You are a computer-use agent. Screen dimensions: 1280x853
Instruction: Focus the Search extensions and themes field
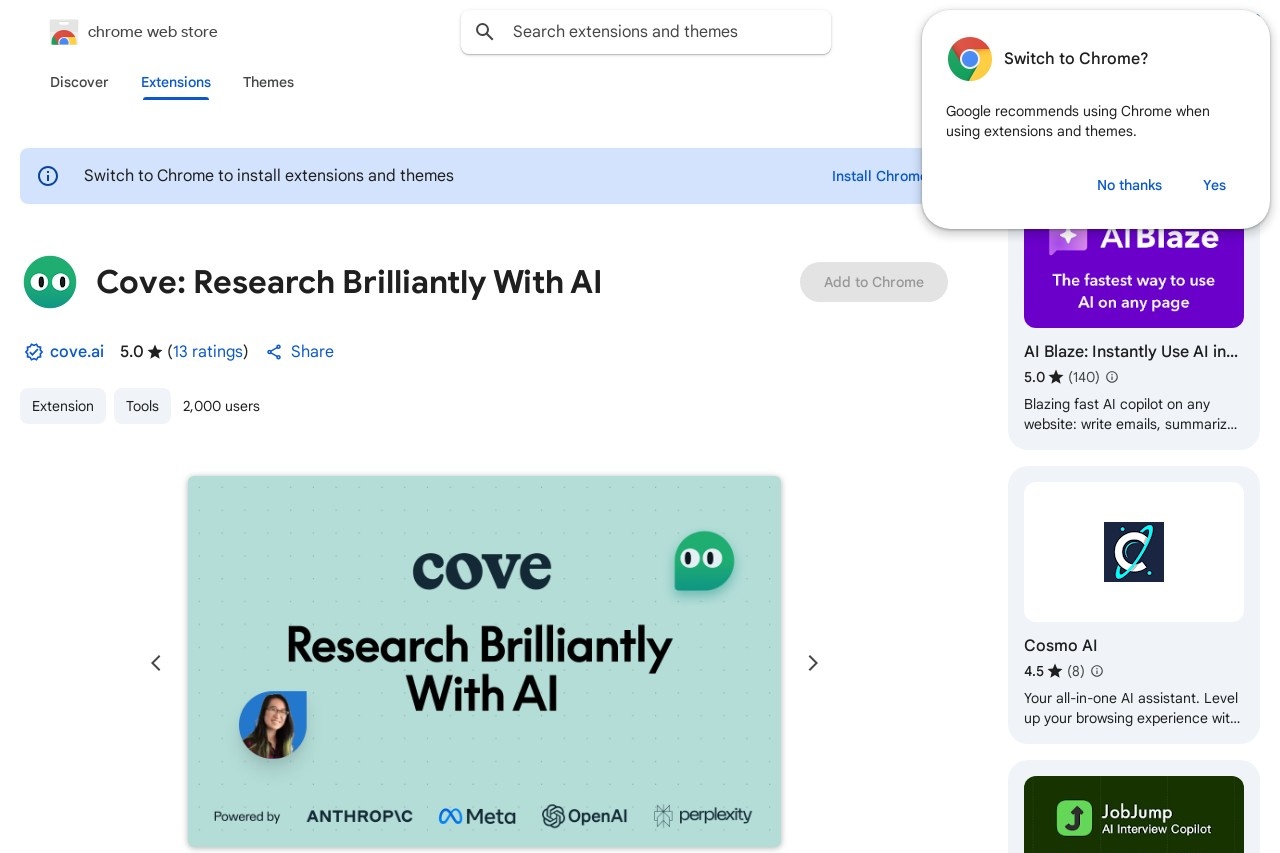click(x=646, y=32)
